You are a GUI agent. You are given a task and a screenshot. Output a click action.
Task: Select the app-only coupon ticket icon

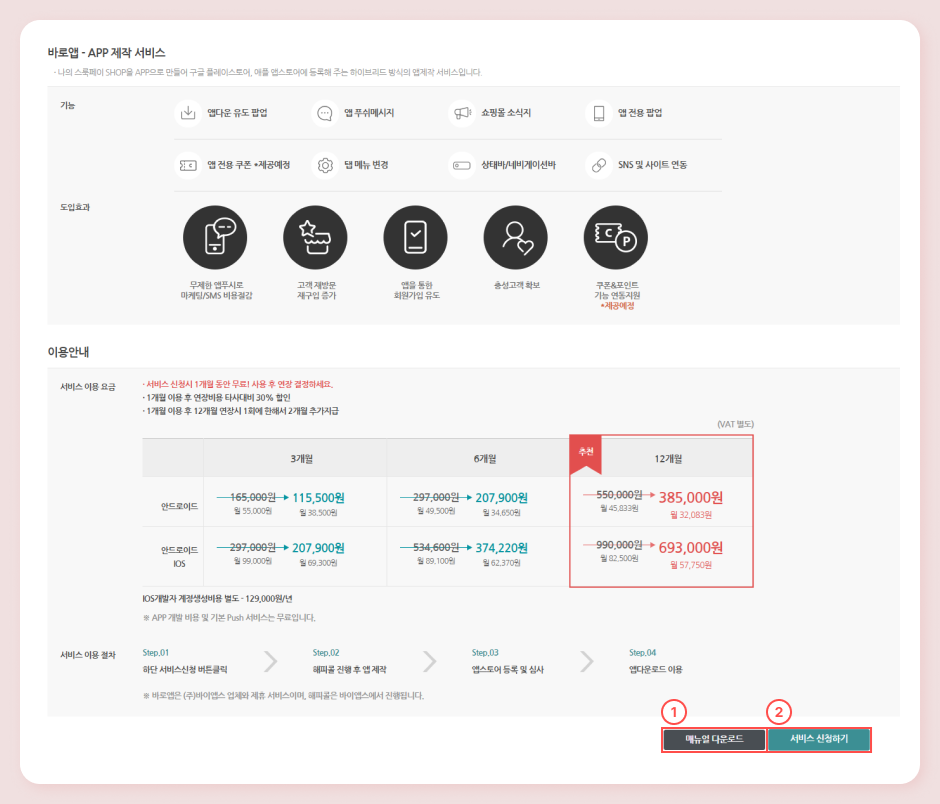coord(187,165)
